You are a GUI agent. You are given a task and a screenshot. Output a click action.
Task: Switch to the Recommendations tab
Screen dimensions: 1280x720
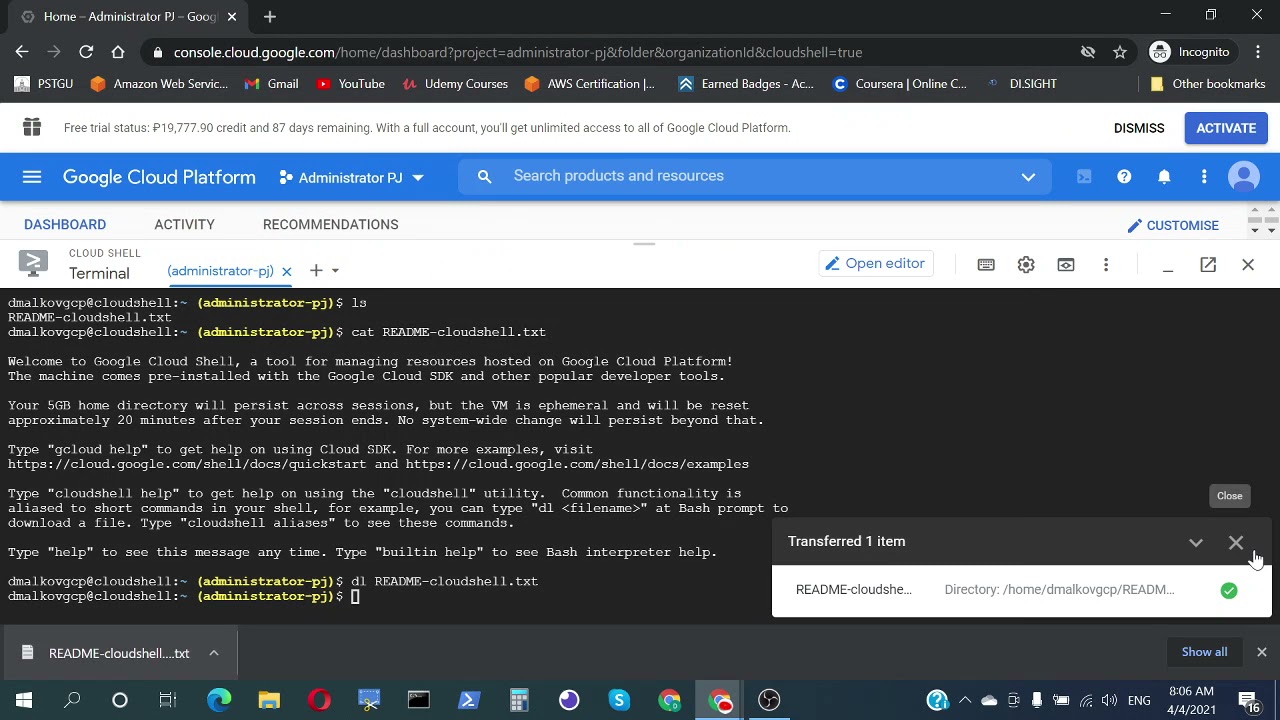click(330, 224)
